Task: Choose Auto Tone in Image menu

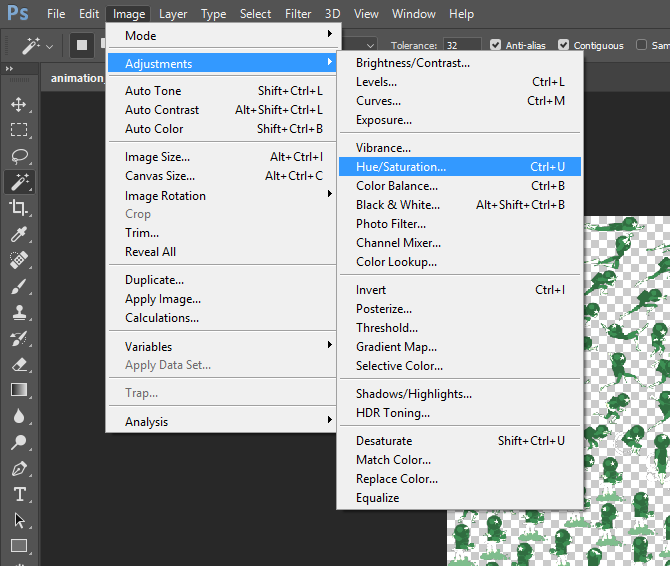Action: point(220,91)
